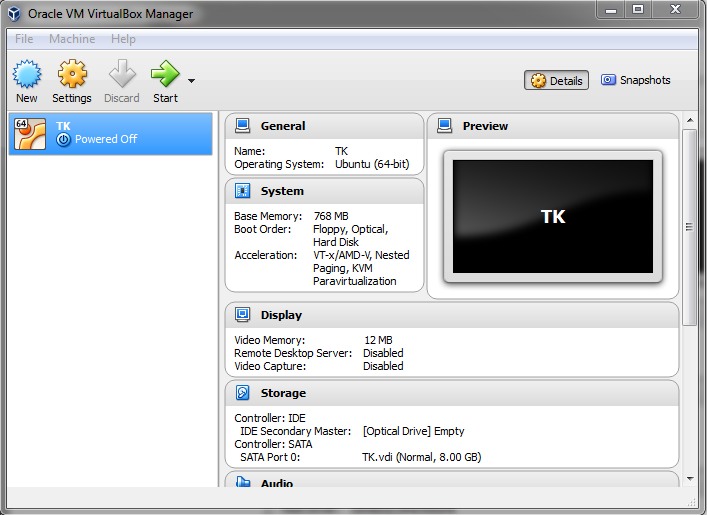
Task: Switch to the Snapshots view
Action: [635, 80]
